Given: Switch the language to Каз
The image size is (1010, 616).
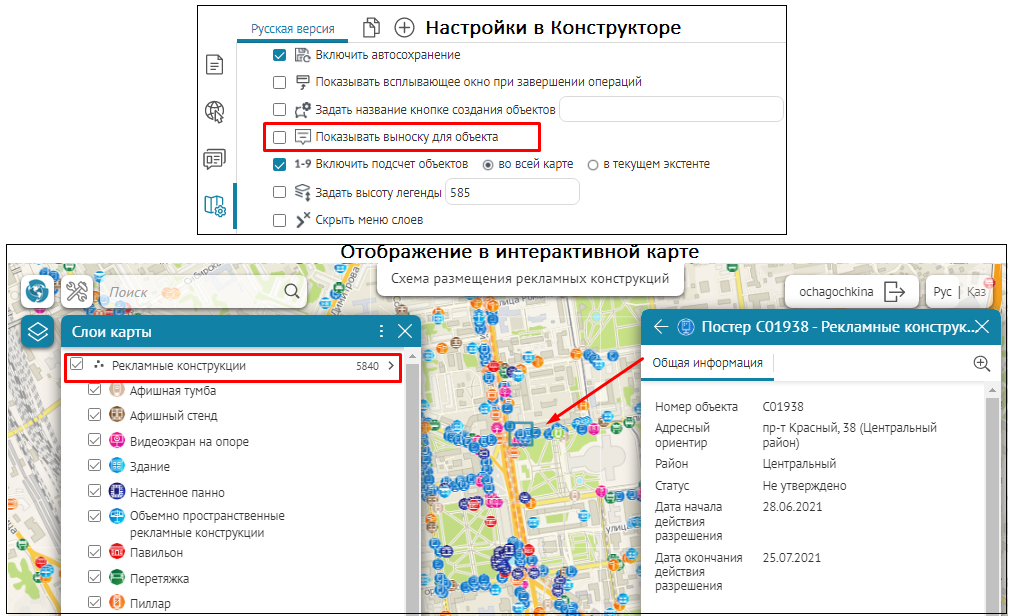Looking at the screenshot, I should click(x=974, y=292).
